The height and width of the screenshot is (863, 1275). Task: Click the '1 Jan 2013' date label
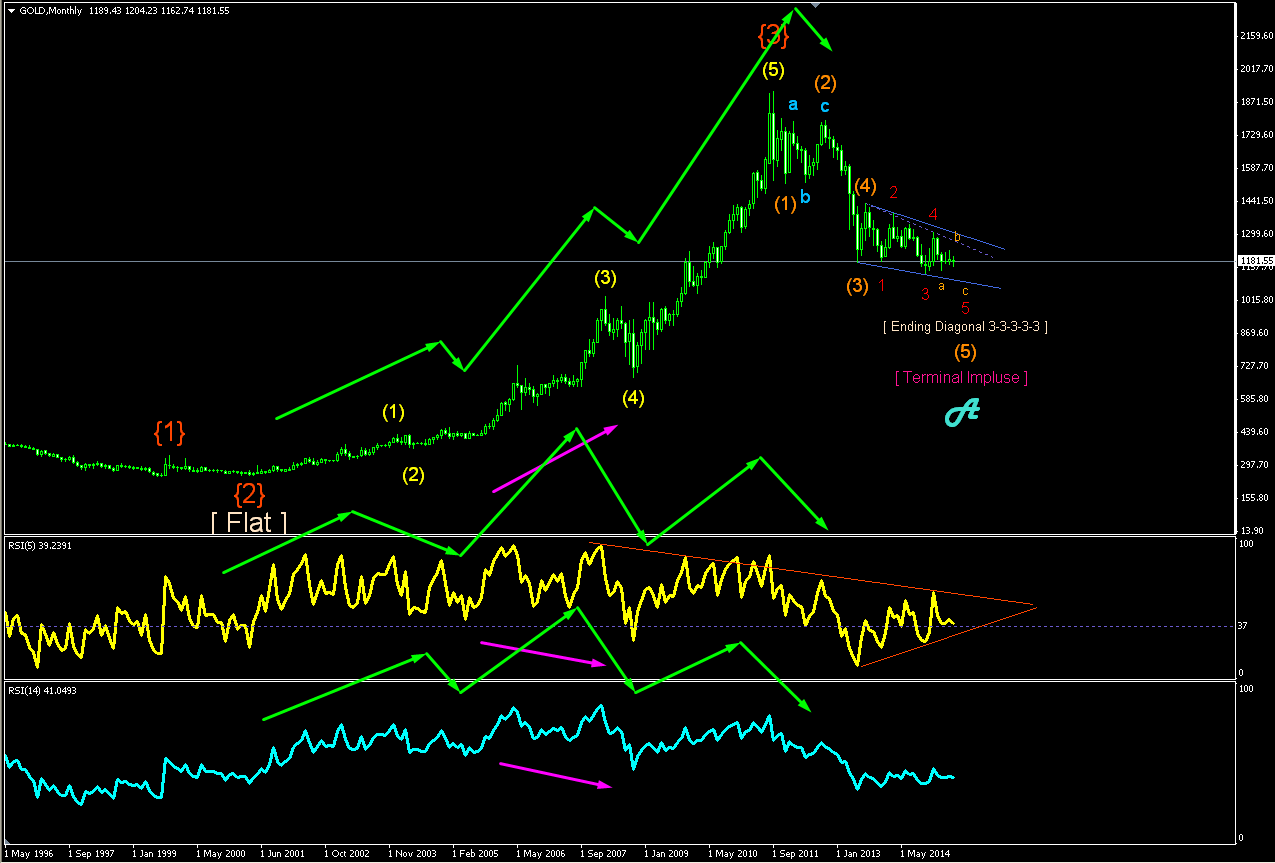click(x=860, y=854)
